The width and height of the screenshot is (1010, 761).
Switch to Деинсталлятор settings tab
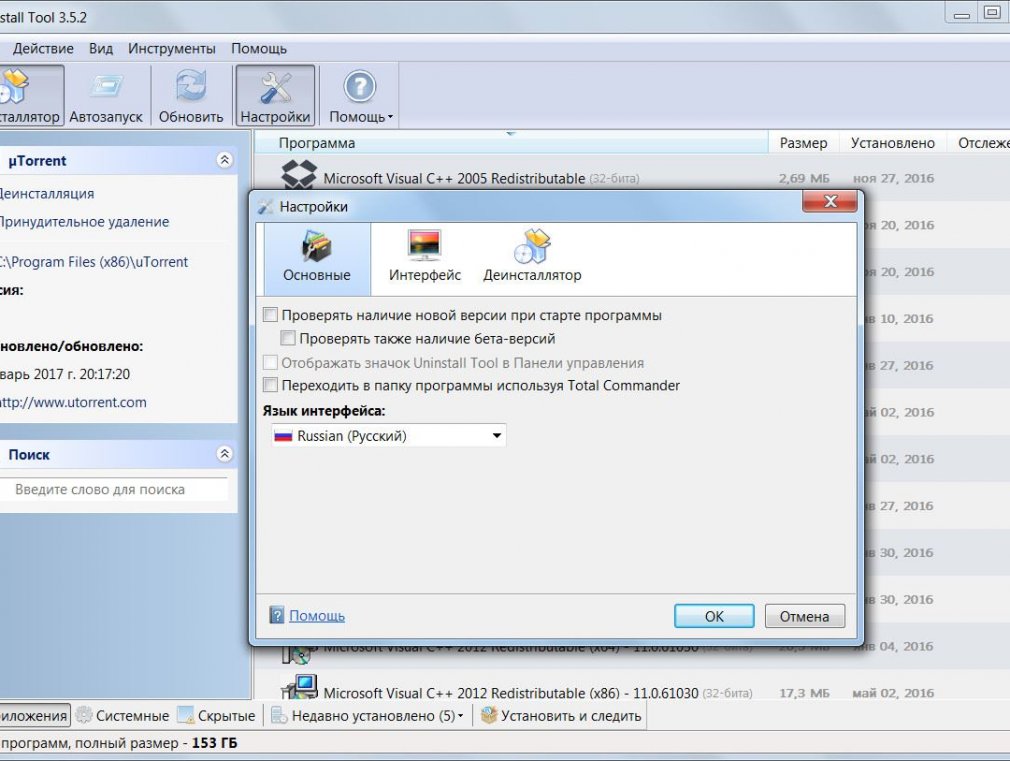coord(532,246)
